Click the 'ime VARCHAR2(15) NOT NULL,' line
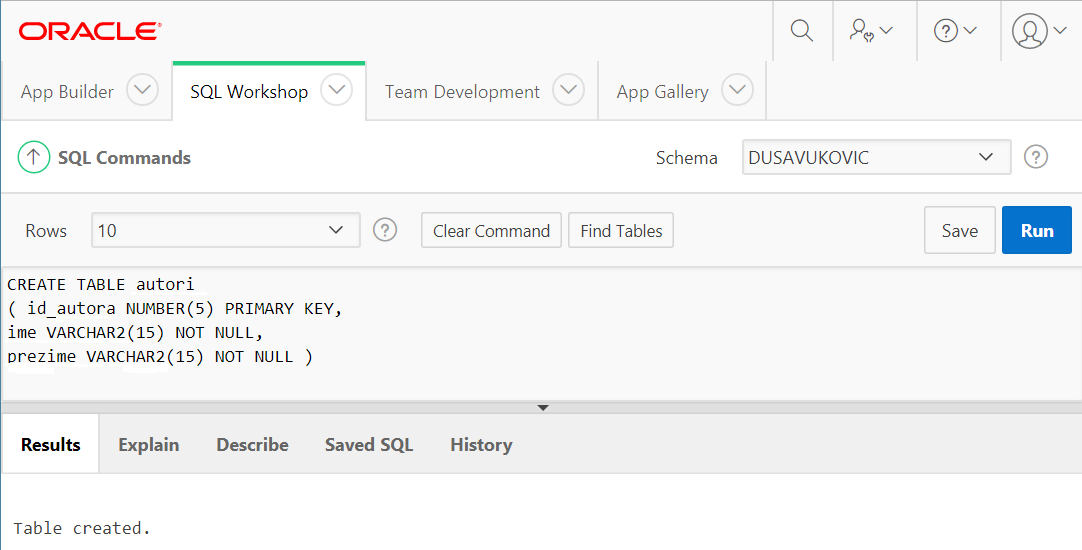1082x550 pixels. (135, 333)
